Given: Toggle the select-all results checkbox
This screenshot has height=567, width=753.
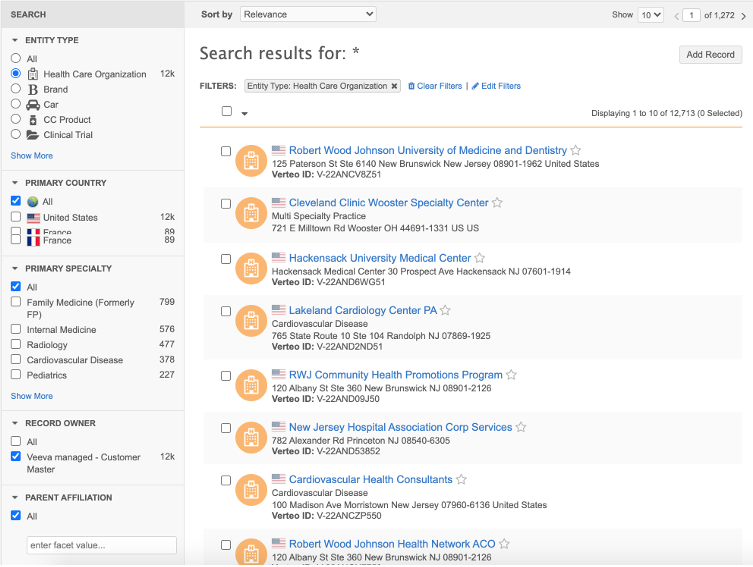Looking at the screenshot, I should tap(227, 111).
